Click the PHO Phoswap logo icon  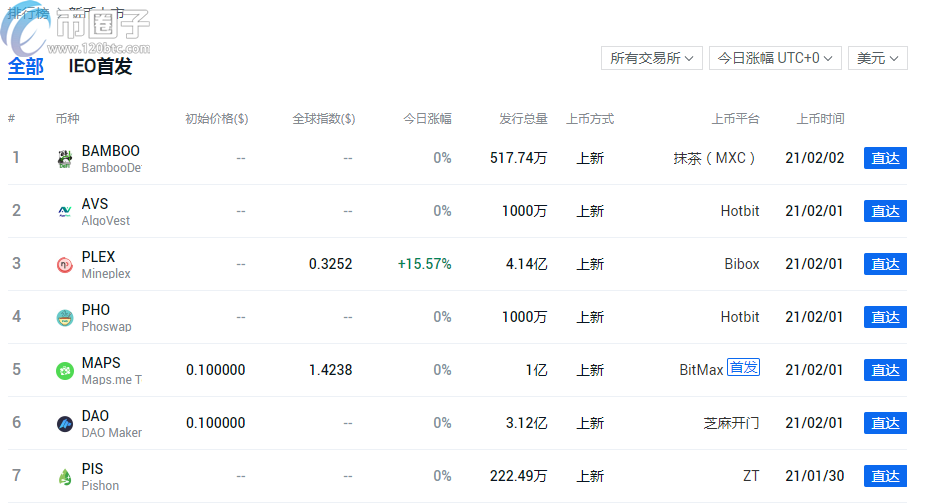[65, 318]
